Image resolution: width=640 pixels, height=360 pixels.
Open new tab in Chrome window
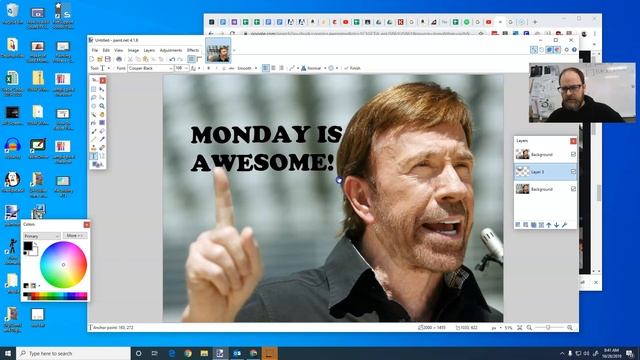tap(535, 22)
